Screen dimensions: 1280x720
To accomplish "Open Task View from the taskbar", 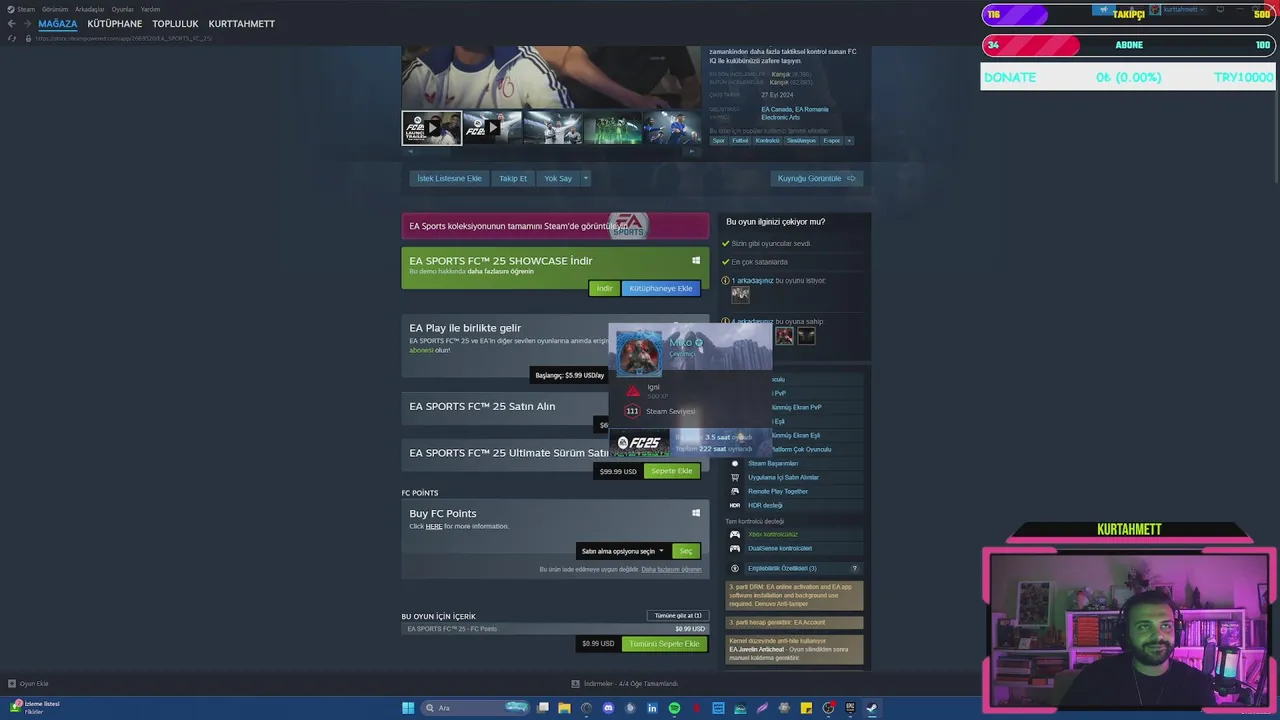I will click(542, 708).
